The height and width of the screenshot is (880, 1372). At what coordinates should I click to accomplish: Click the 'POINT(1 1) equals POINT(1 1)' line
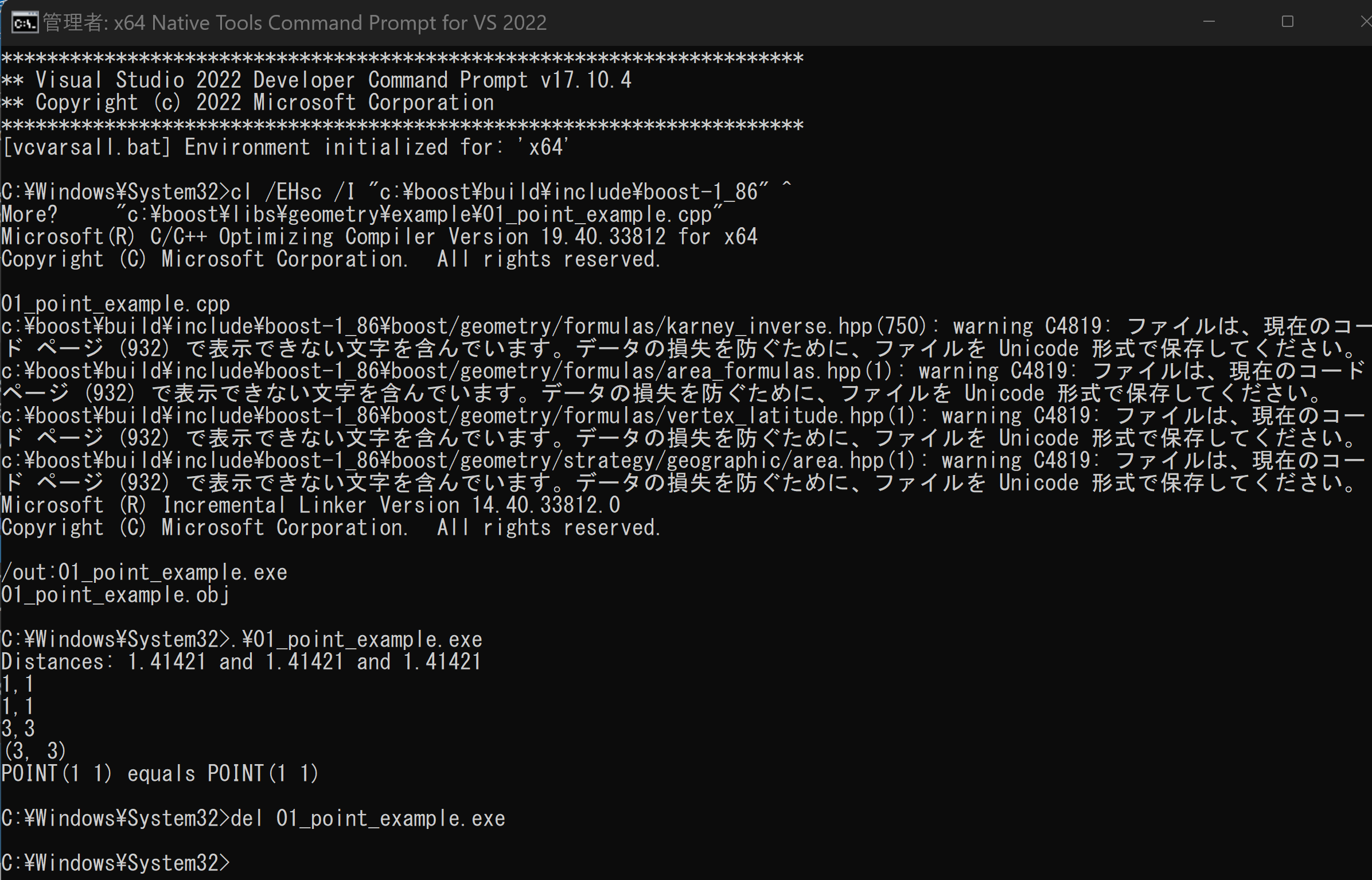coord(160,773)
